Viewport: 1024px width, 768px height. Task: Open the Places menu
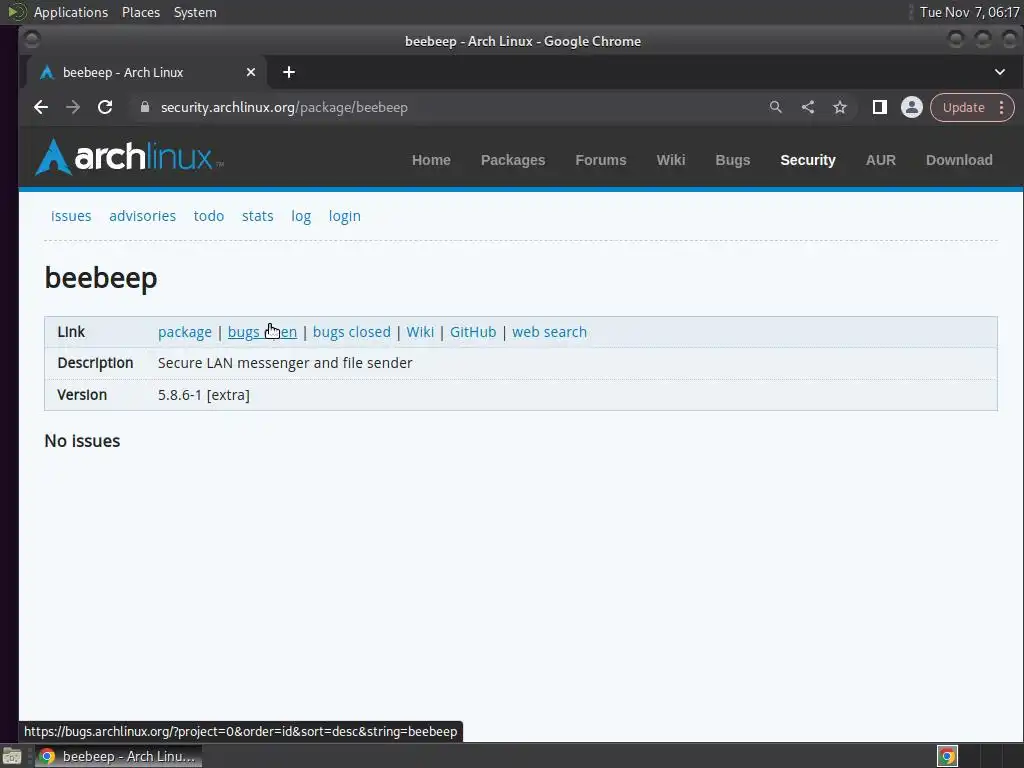[141, 12]
